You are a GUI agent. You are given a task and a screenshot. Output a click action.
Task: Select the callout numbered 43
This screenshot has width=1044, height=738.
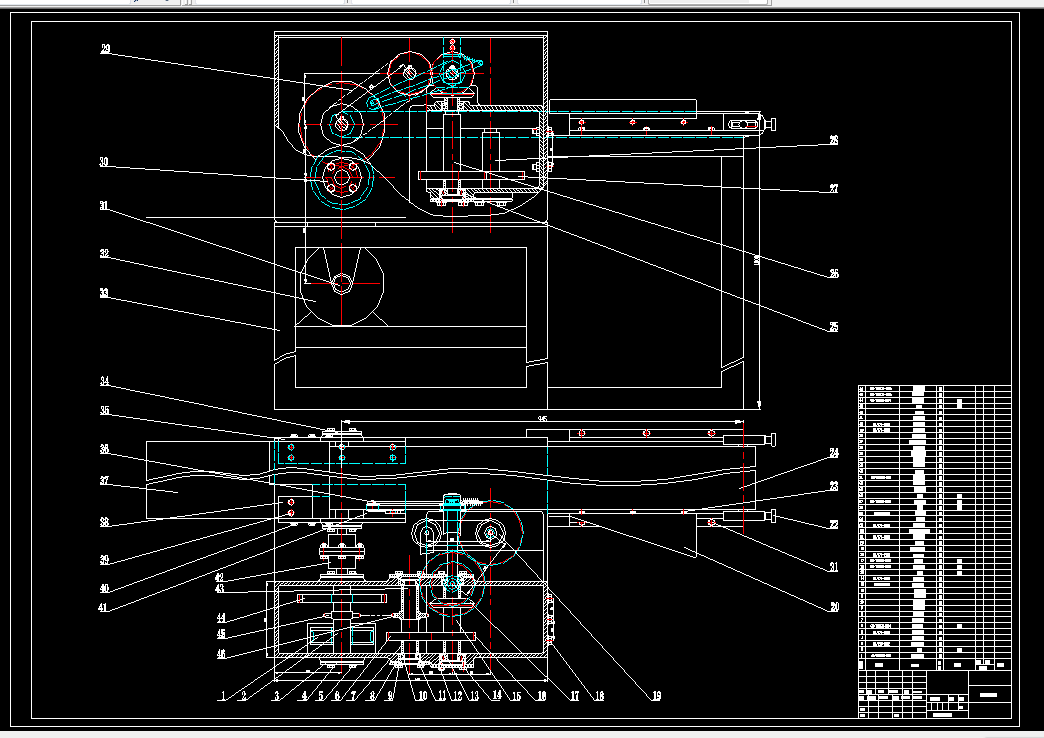(220, 589)
